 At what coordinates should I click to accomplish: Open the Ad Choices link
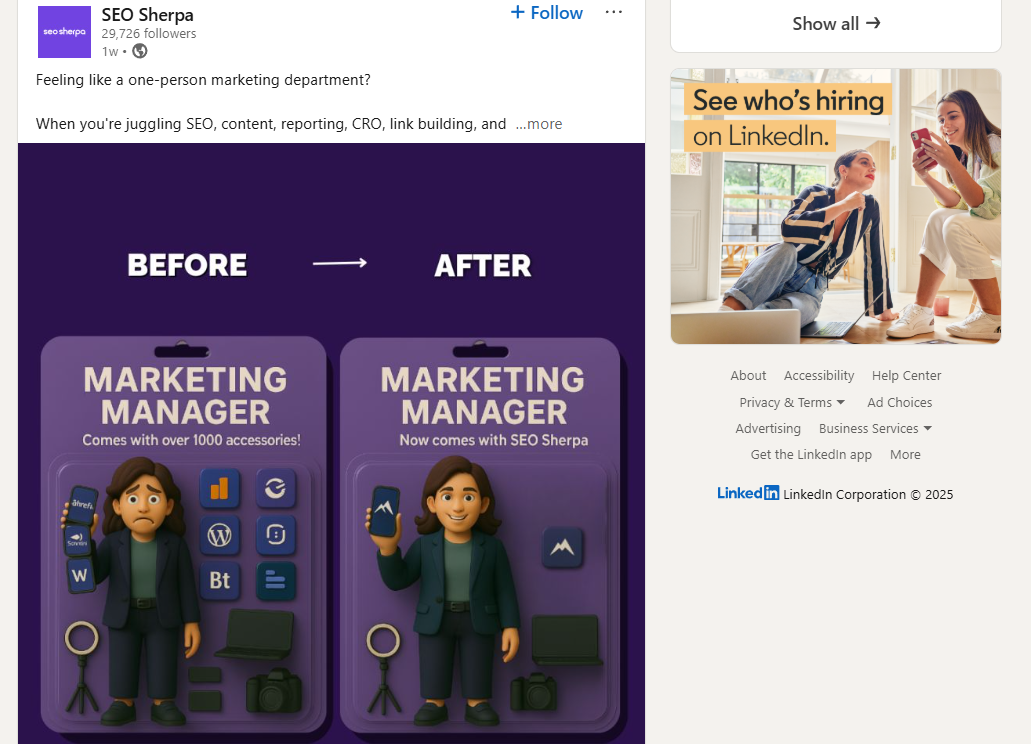pos(899,402)
